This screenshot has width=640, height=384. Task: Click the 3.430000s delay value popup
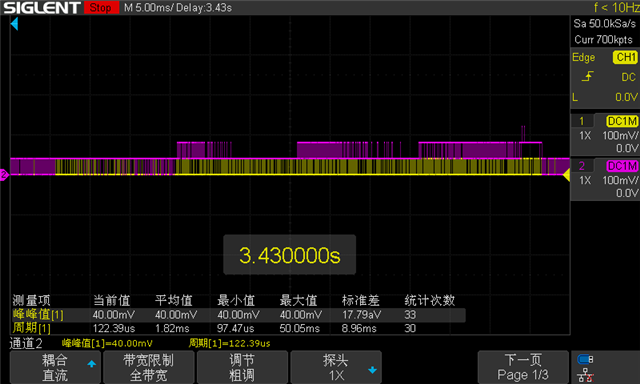coord(289,255)
